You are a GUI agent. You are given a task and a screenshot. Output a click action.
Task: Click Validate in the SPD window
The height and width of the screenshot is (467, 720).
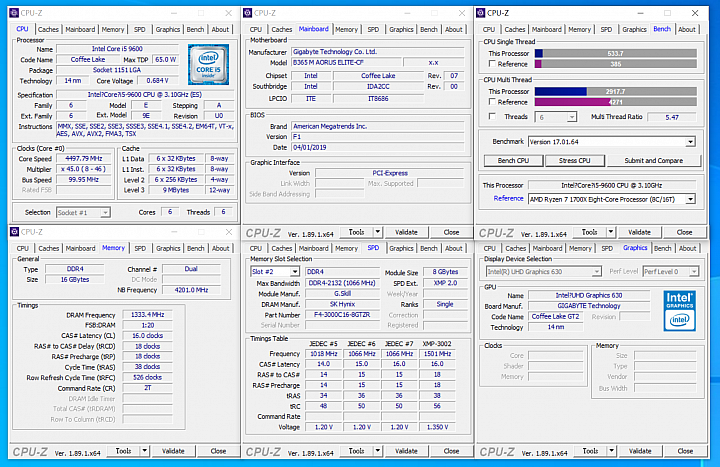tap(406, 451)
